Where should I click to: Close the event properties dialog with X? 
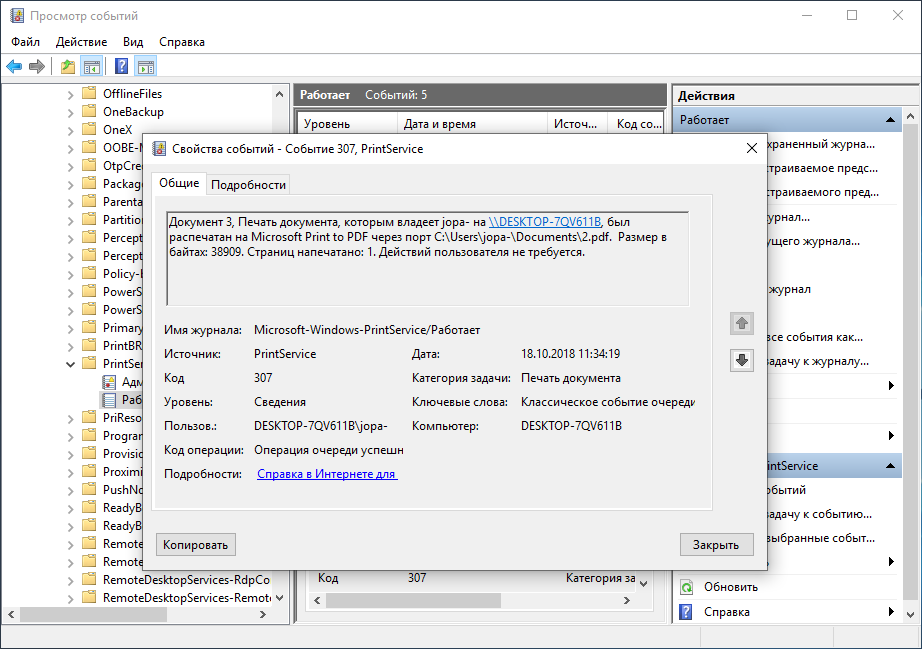click(751, 148)
